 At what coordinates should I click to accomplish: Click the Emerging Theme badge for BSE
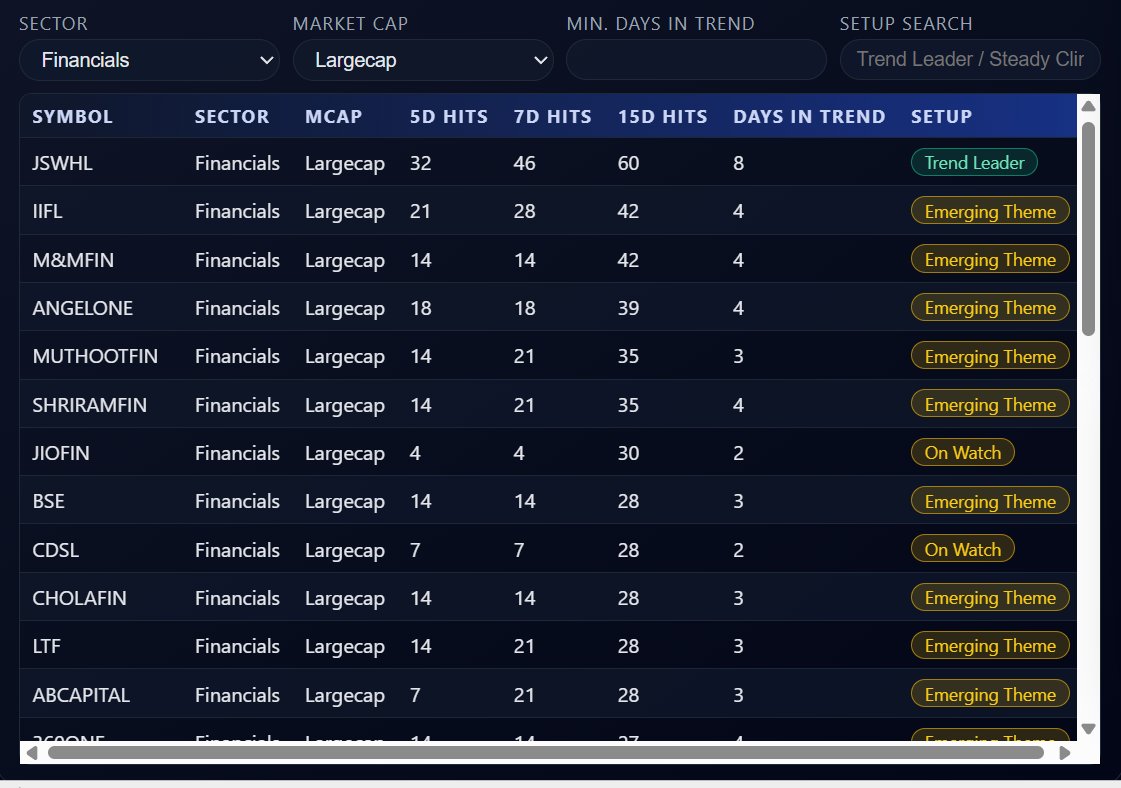990,501
